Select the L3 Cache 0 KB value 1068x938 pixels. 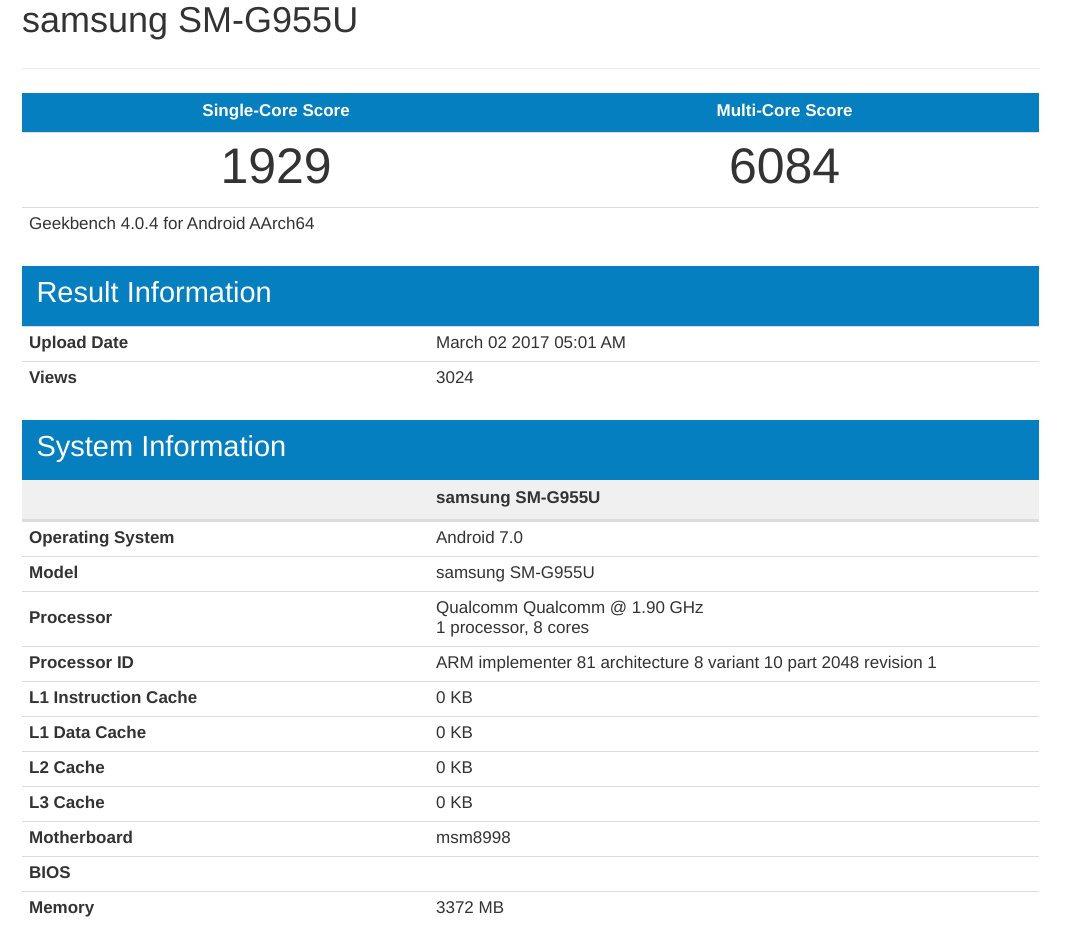point(454,802)
